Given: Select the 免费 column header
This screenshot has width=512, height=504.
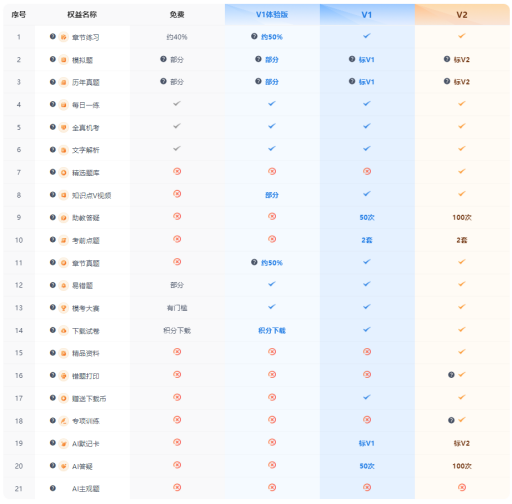Looking at the screenshot, I should coord(177,15).
